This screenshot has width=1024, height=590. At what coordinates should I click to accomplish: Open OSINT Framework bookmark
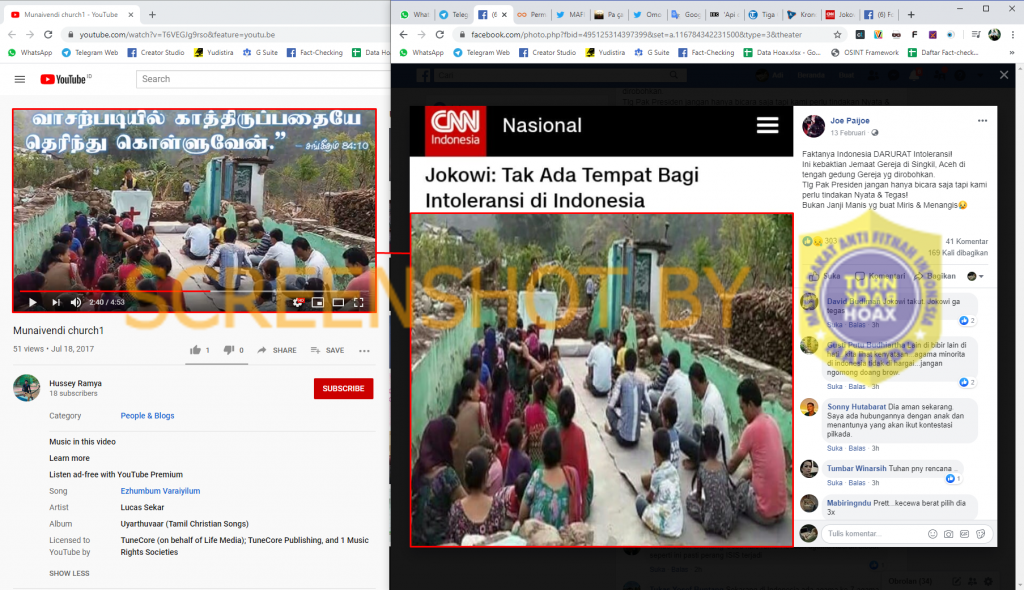(x=865, y=52)
